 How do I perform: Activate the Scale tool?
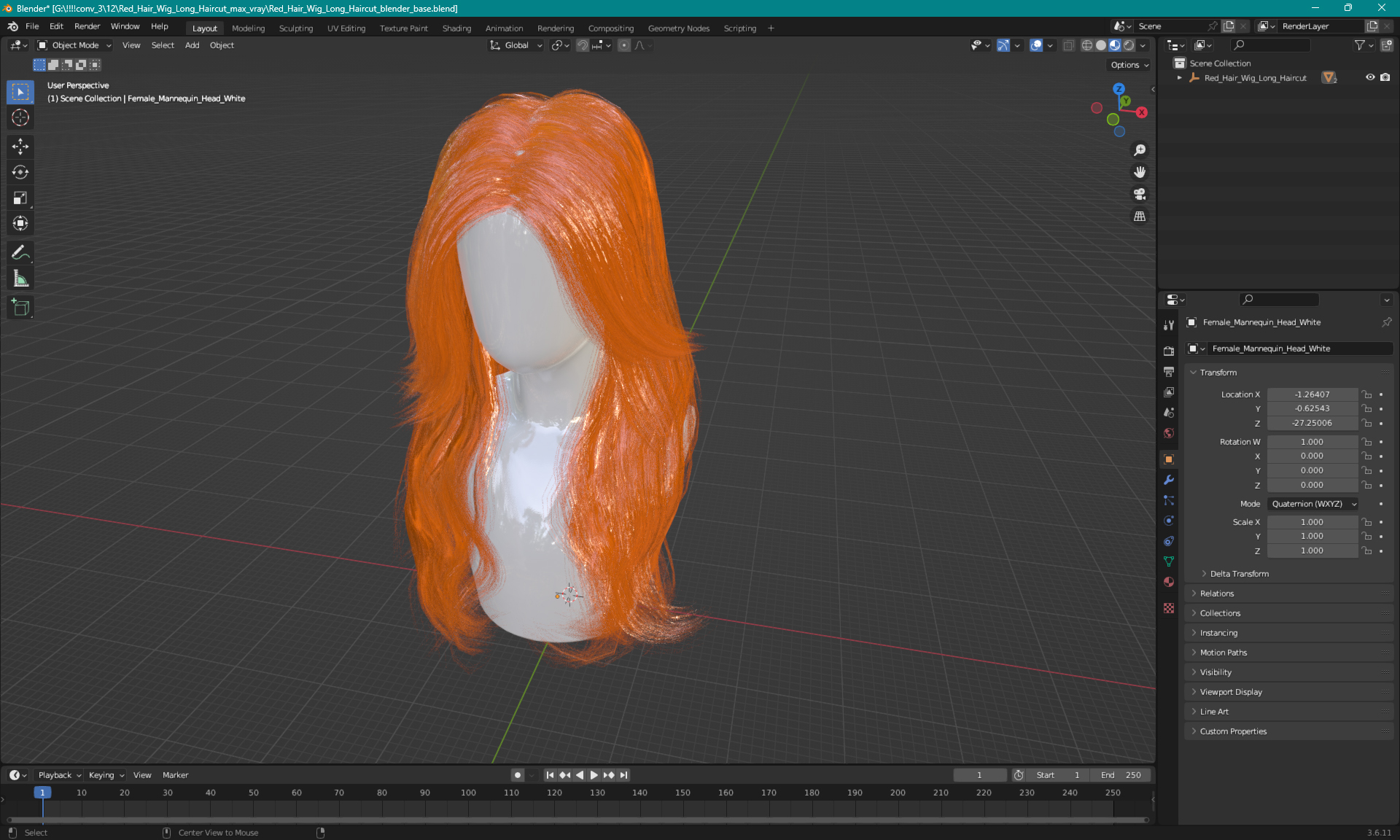(20, 198)
